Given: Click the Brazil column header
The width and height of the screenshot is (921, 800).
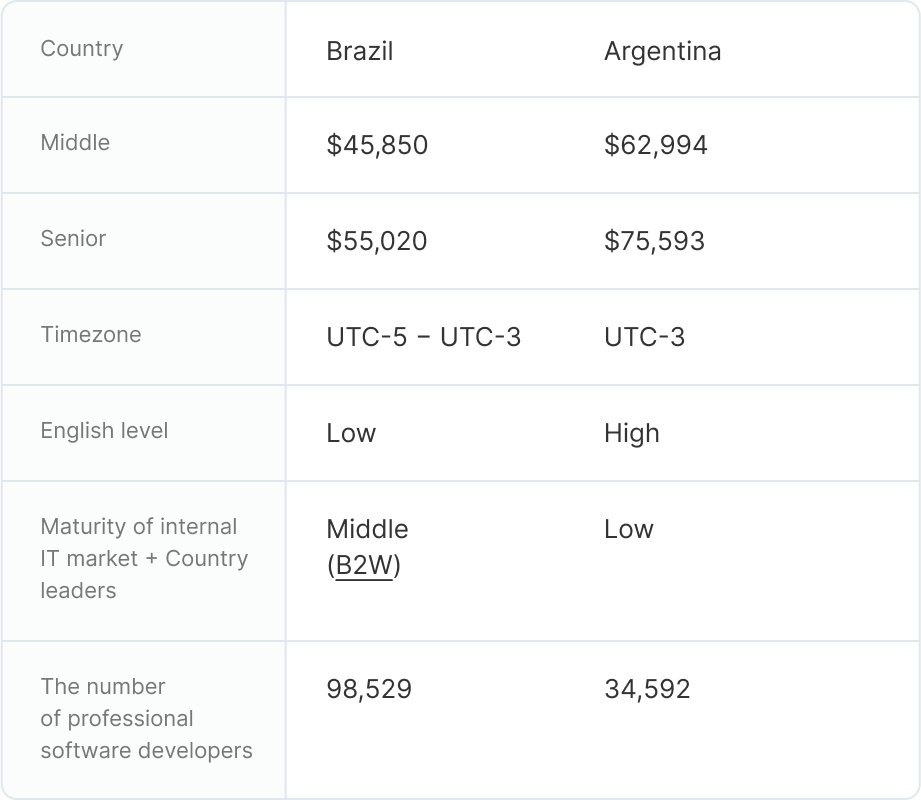Looking at the screenshot, I should tap(359, 51).
